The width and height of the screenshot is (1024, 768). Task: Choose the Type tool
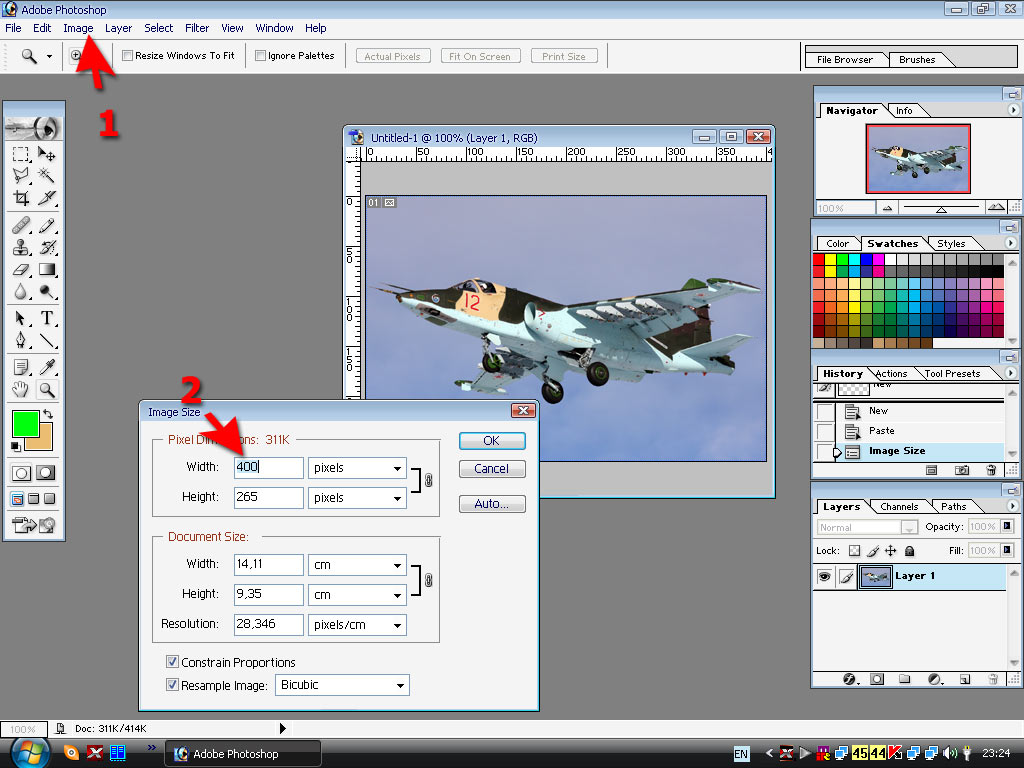pyautogui.click(x=47, y=318)
